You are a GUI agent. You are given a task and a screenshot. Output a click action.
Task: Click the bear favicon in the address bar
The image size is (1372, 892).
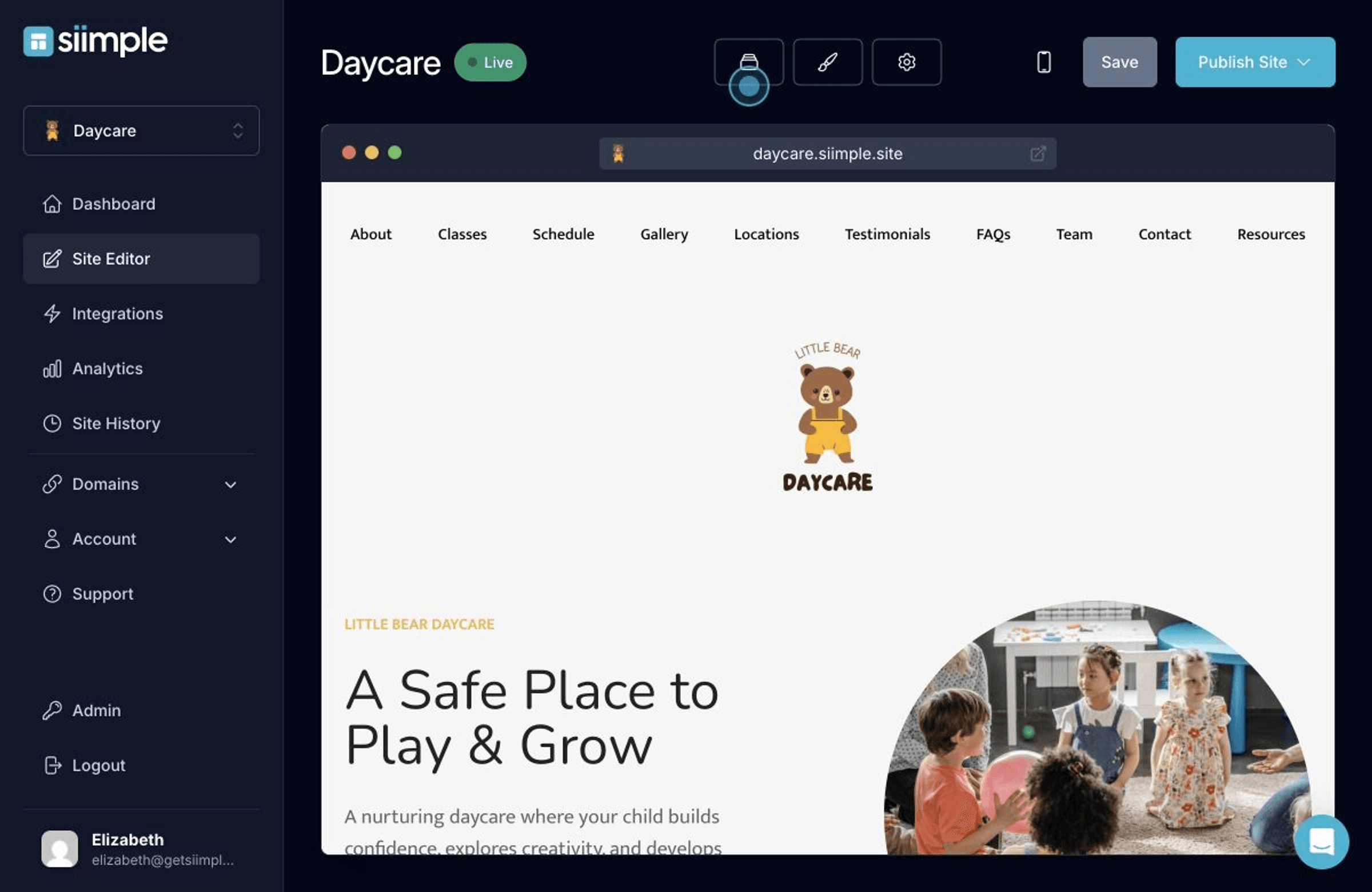pyautogui.click(x=618, y=153)
